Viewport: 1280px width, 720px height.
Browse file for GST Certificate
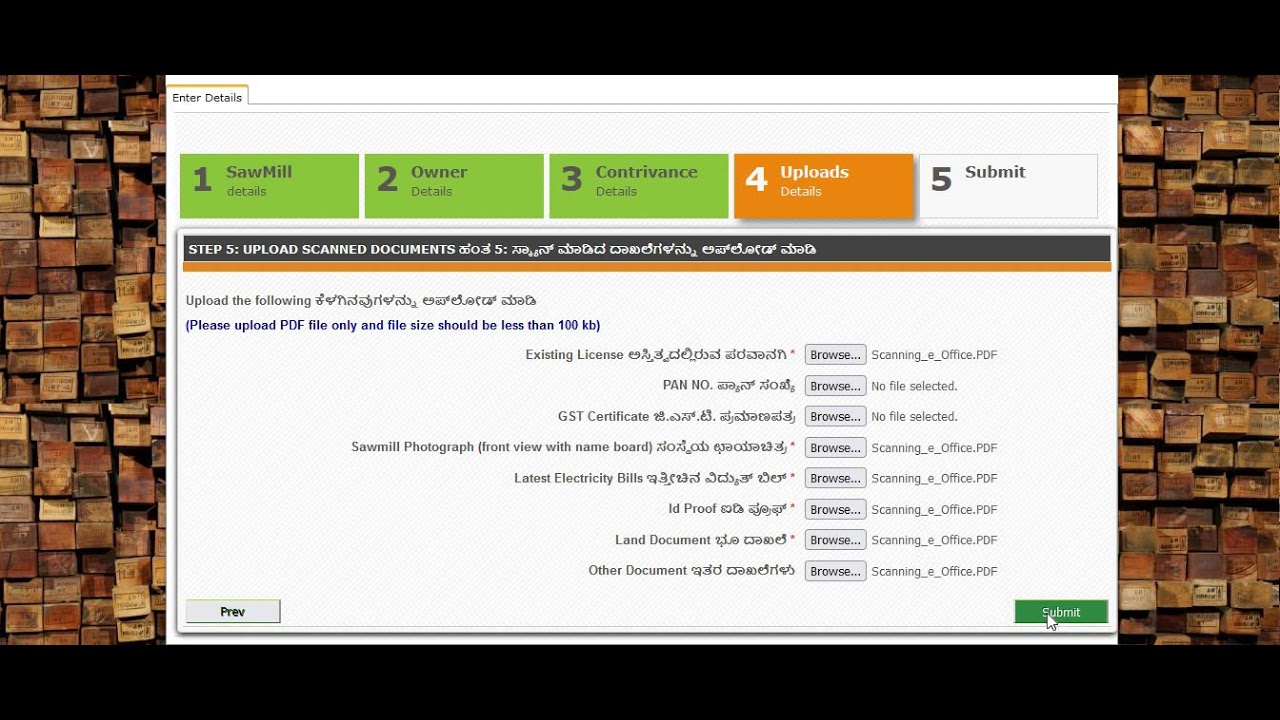pos(835,417)
